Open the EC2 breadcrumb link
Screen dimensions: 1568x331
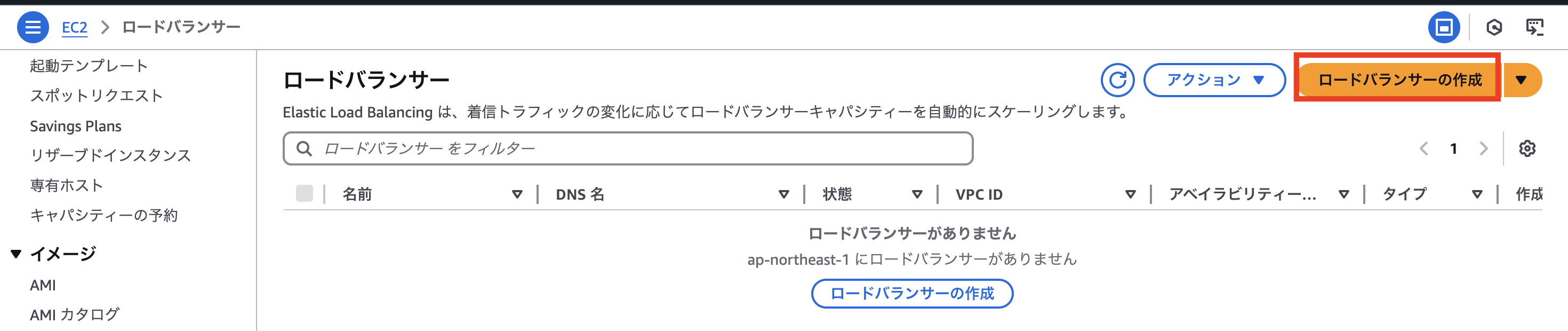pos(74,26)
